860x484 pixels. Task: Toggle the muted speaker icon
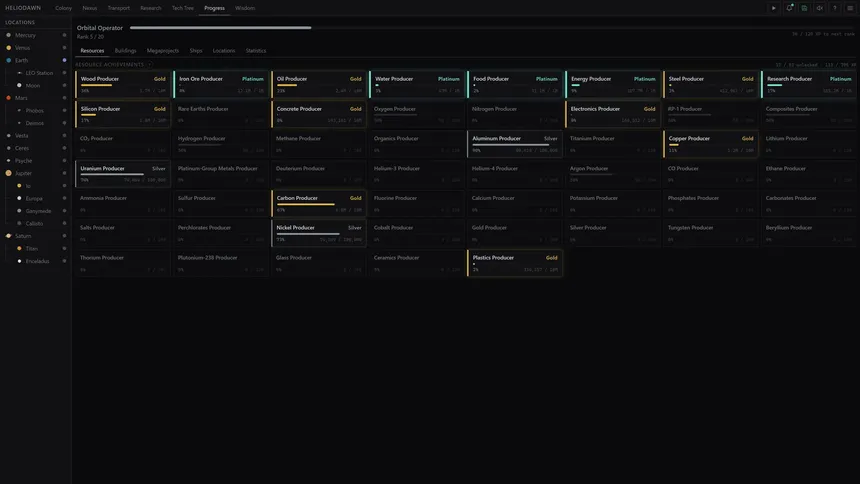pos(819,8)
